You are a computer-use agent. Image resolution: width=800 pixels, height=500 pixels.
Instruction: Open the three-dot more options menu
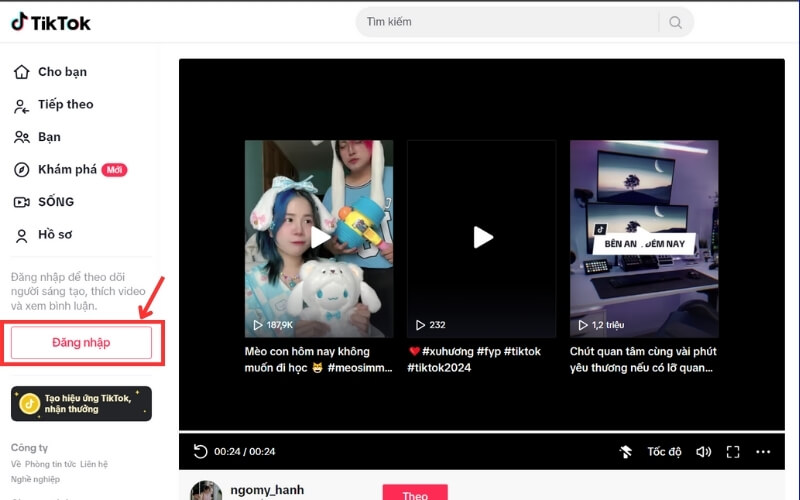763,452
